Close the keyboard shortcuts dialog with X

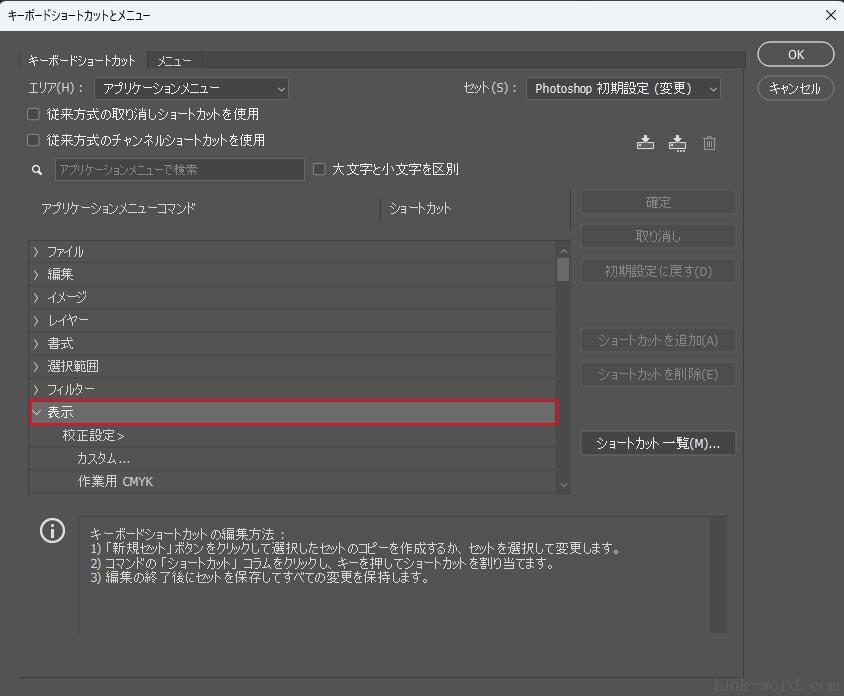829,15
